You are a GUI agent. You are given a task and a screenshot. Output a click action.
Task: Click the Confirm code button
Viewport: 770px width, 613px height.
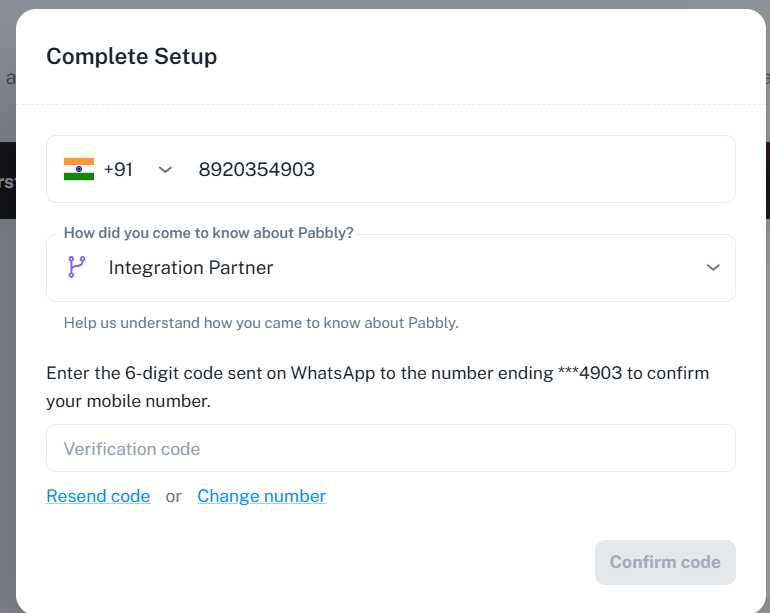[x=665, y=562]
